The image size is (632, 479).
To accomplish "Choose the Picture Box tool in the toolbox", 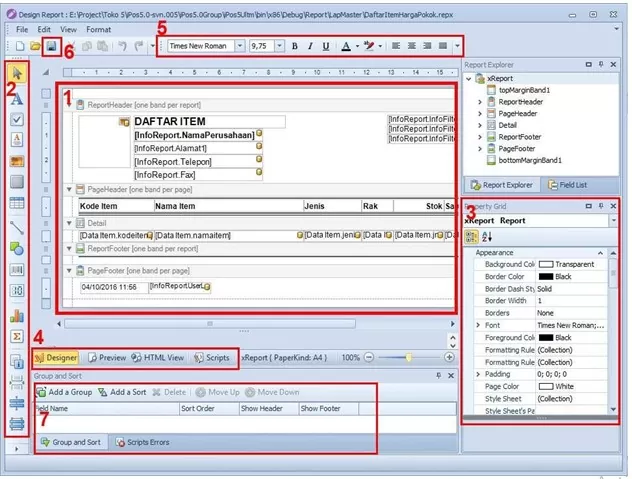I will 17,160.
